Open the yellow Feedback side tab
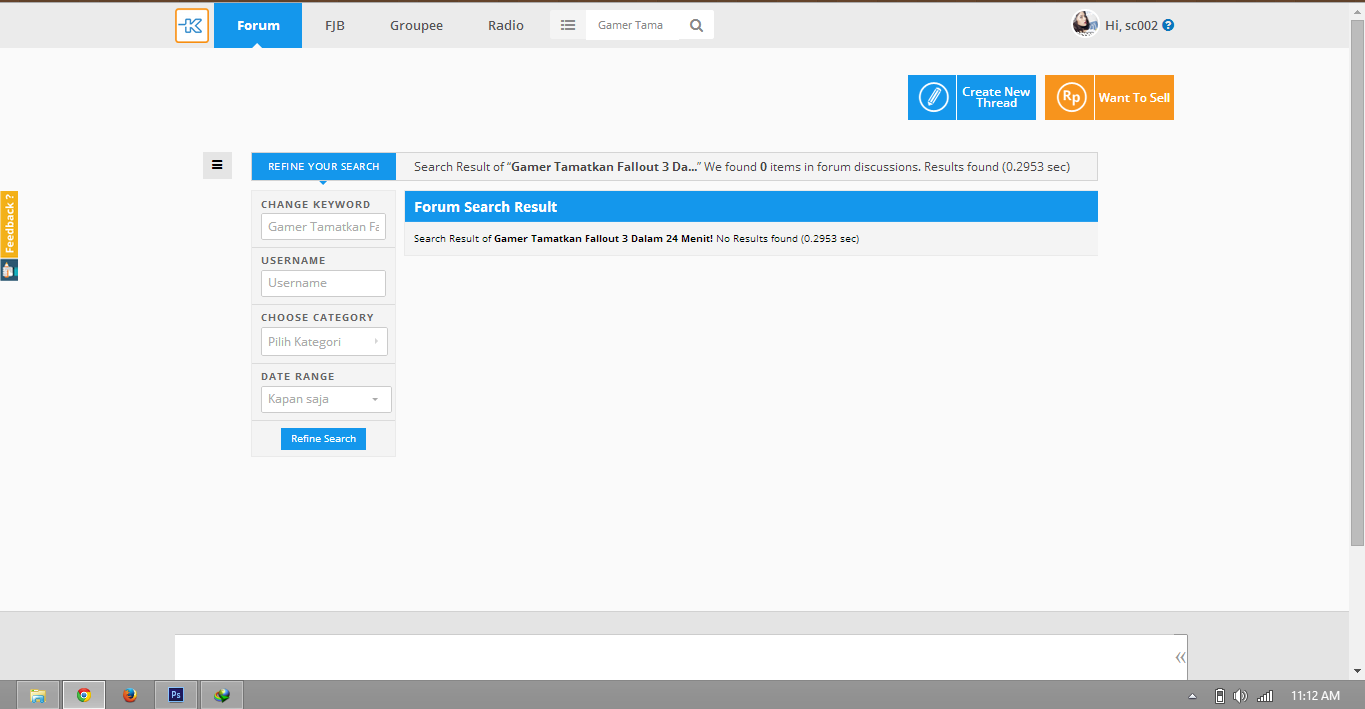This screenshot has width=1365, height=709. pyautogui.click(x=9, y=225)
